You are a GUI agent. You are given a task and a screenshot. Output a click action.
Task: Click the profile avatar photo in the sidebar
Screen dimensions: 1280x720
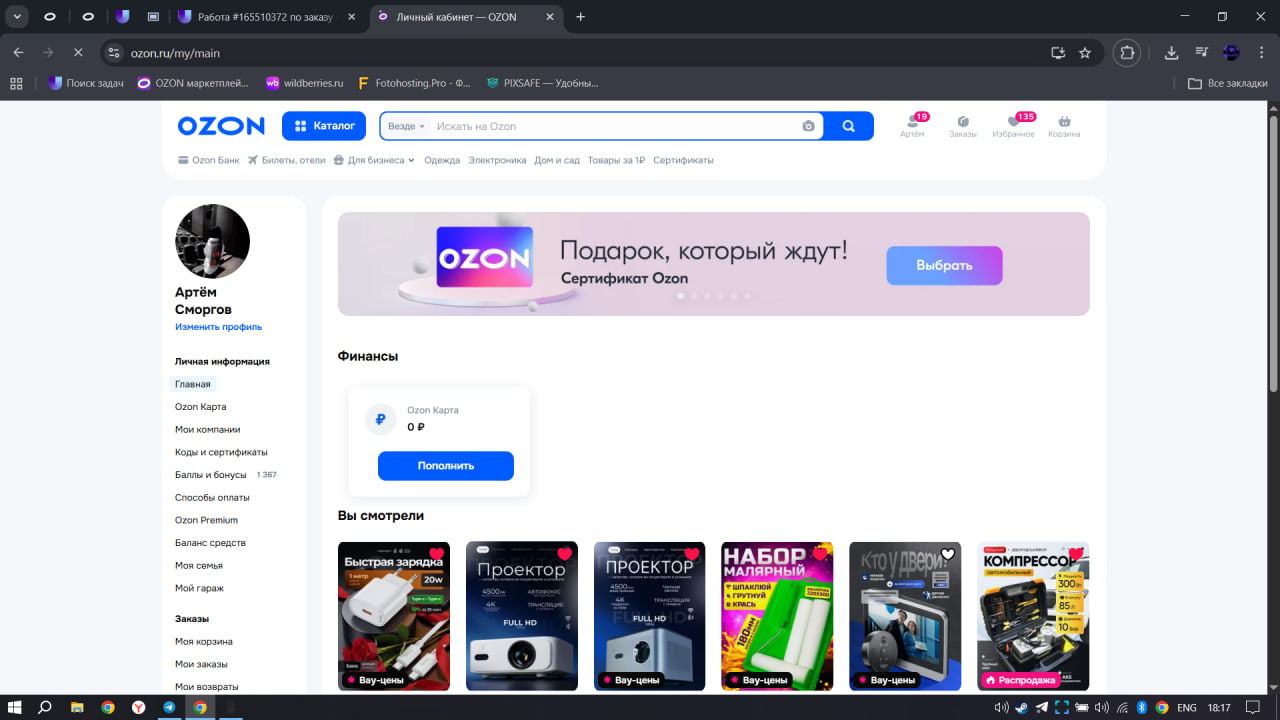(x=212, y=241)
